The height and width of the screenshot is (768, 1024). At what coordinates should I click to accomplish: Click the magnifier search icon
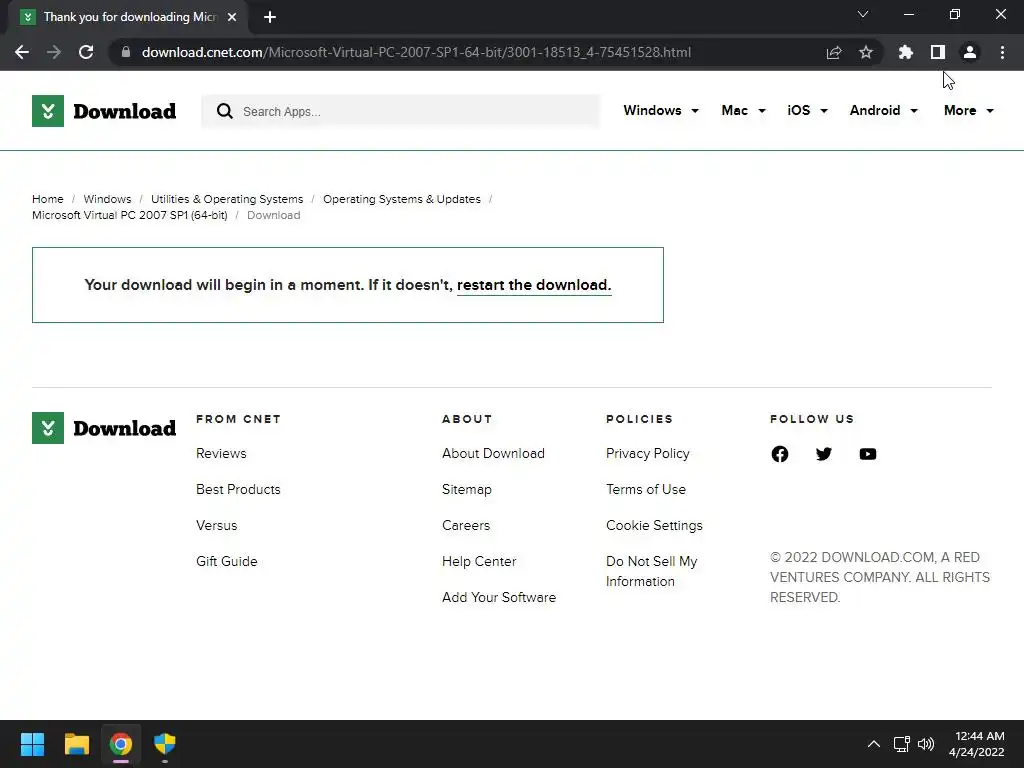(225, 111)
